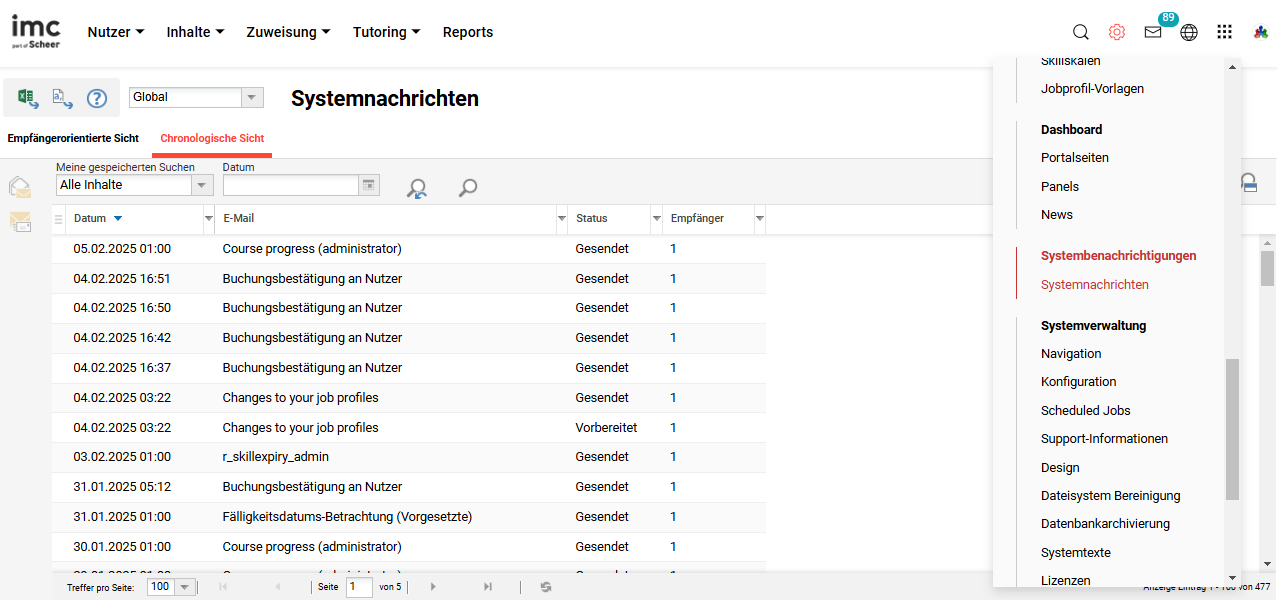The image size is (1278, 600).
Task: Switch to the Empfängerorientierte Sicht tab
Action: pyautogui.click(x=72, y=137)
